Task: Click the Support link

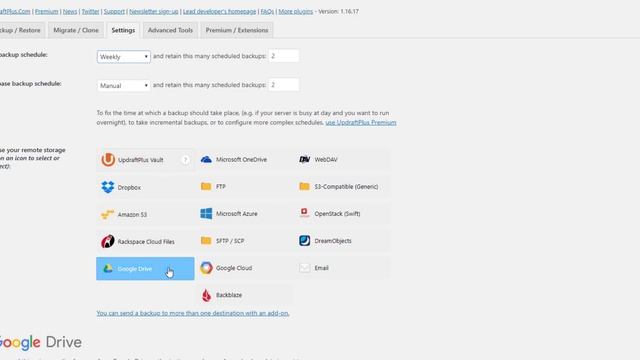Action: pyautogui.click(x=114, y=11)
